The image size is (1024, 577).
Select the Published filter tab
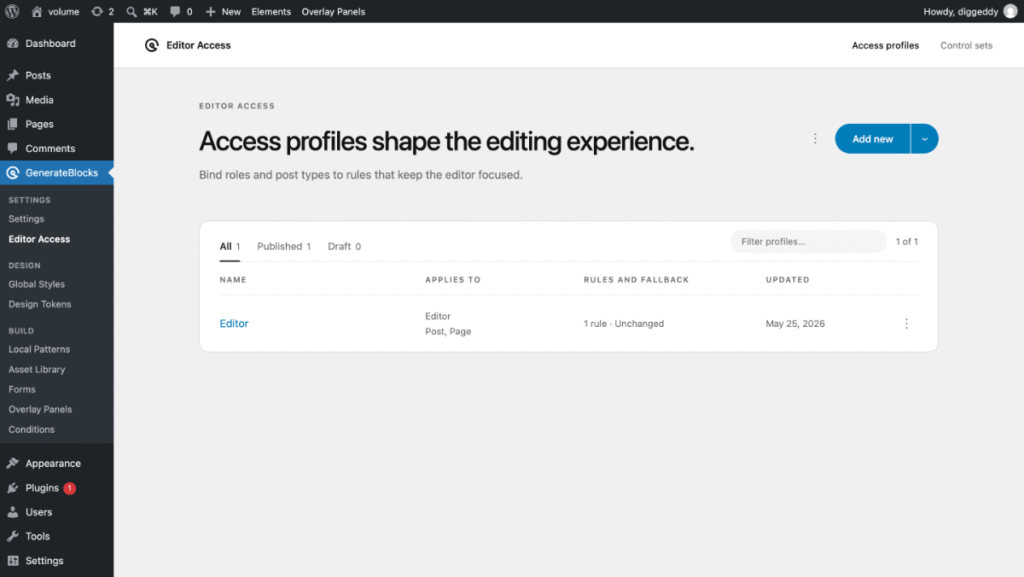[x=283, y=246]
